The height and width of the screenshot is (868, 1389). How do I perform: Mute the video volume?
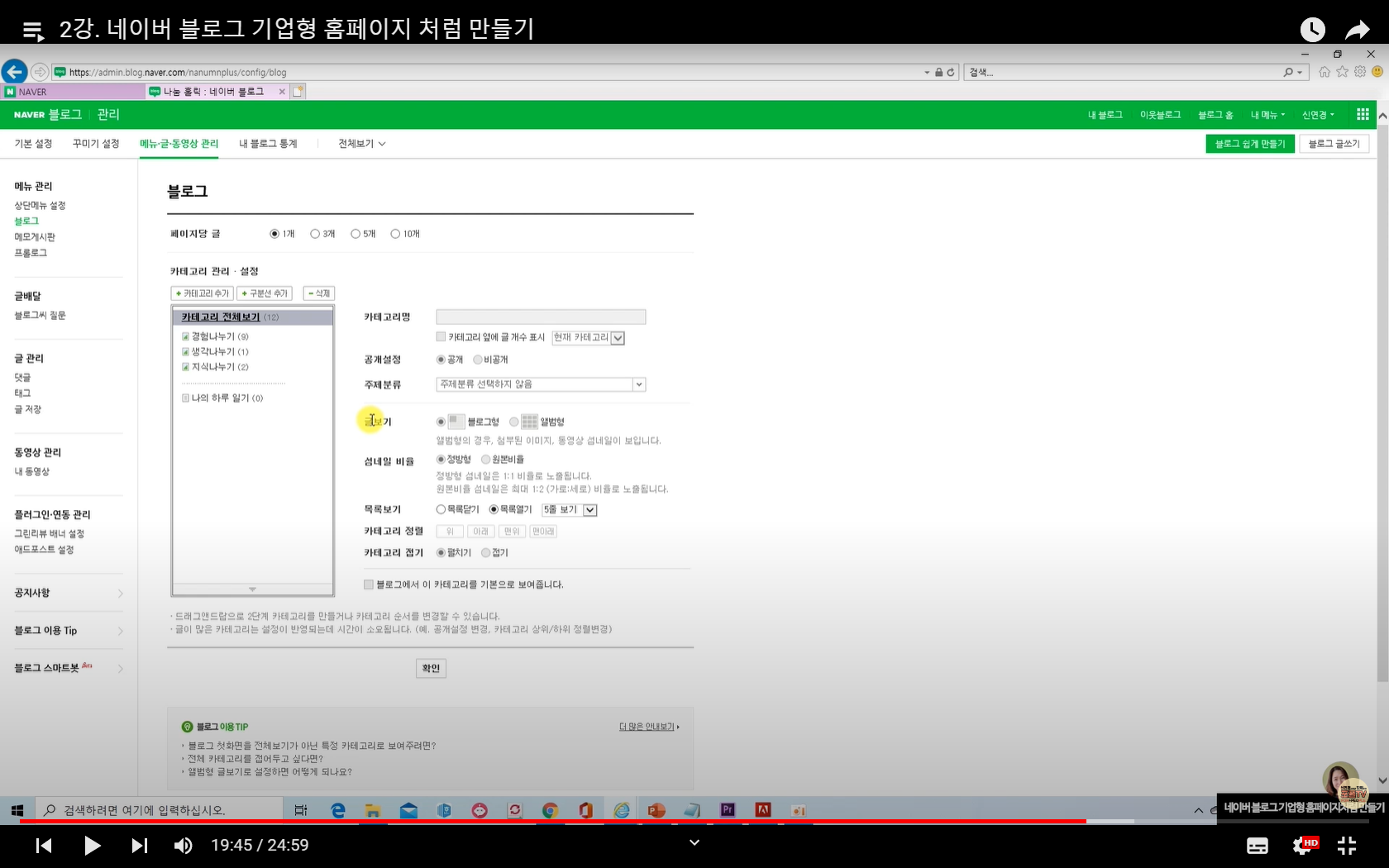click(183, 845)
